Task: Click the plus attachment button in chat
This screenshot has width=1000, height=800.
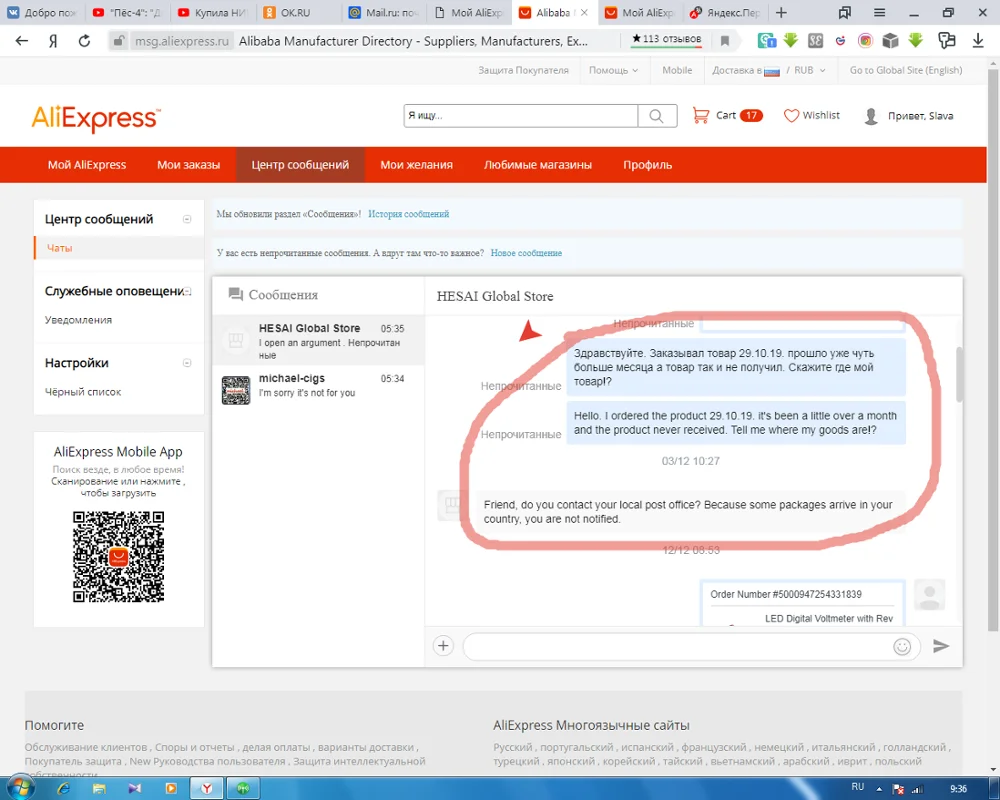Action: tap(443, 646)
